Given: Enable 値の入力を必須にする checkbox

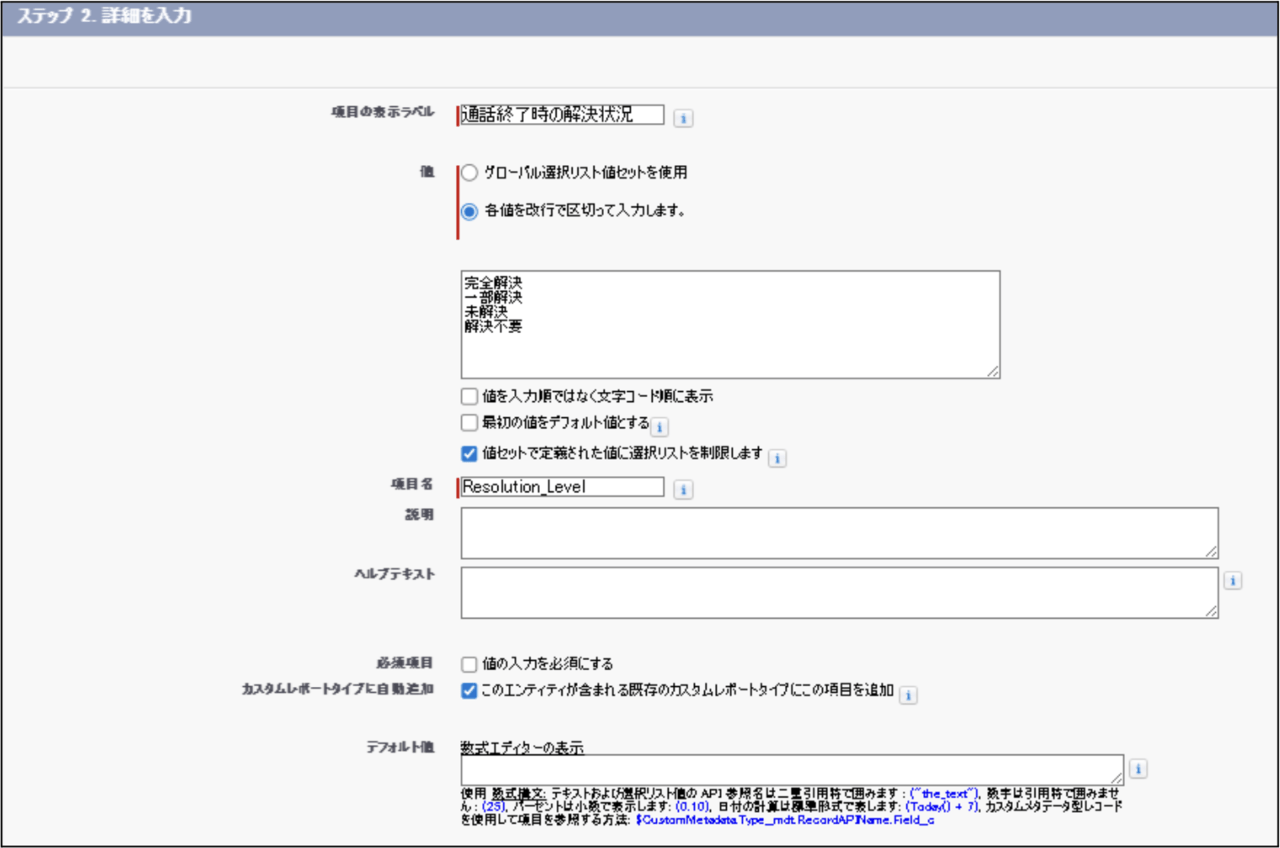Looking at the screenshot, I should (469, 663).
